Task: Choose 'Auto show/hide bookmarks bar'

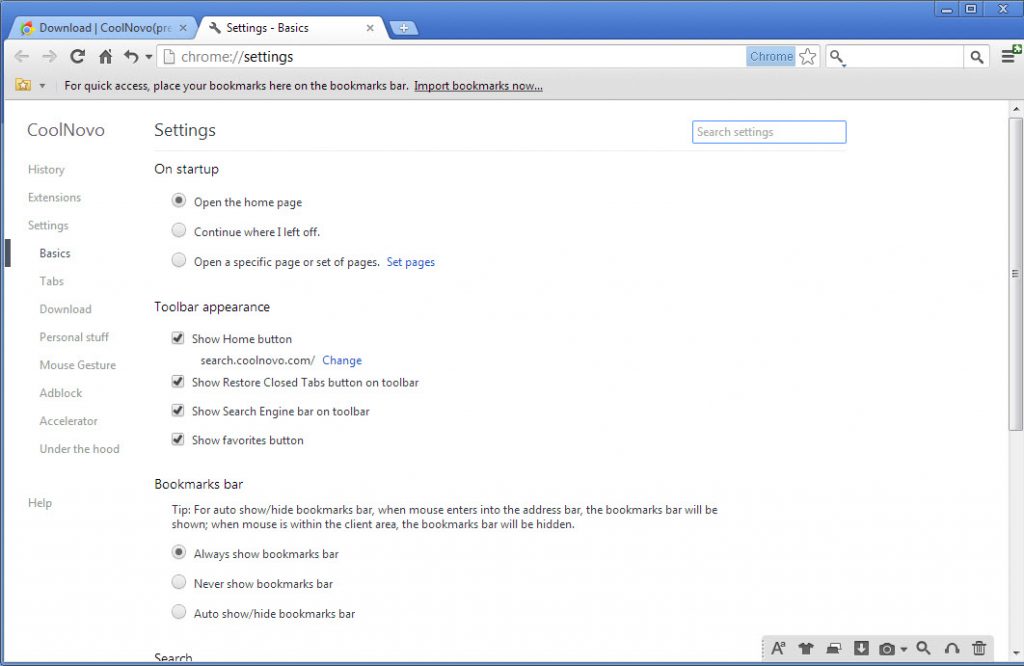Action: [x=178, y=612]
